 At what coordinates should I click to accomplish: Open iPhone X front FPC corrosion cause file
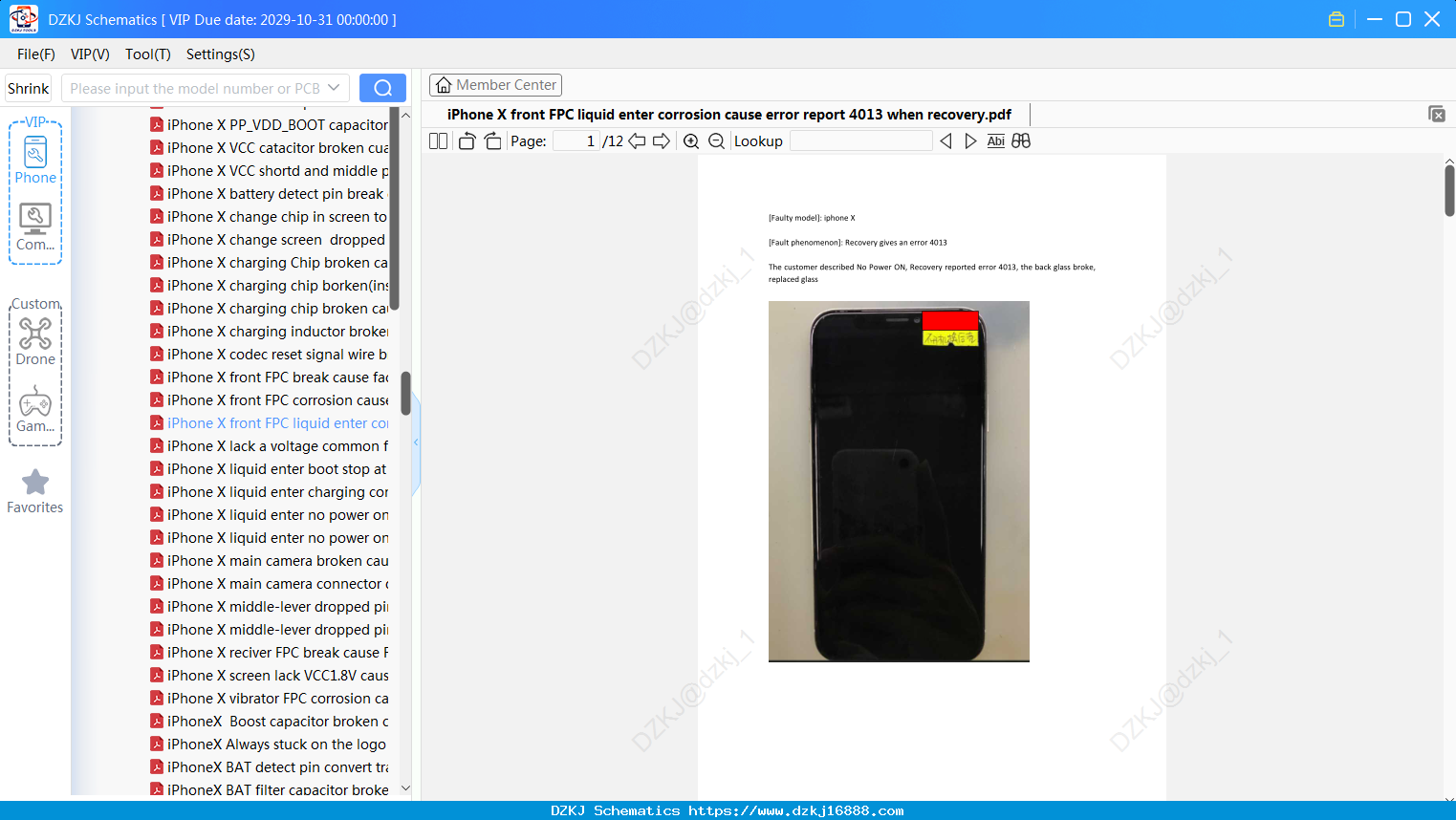tap(270, 400)
